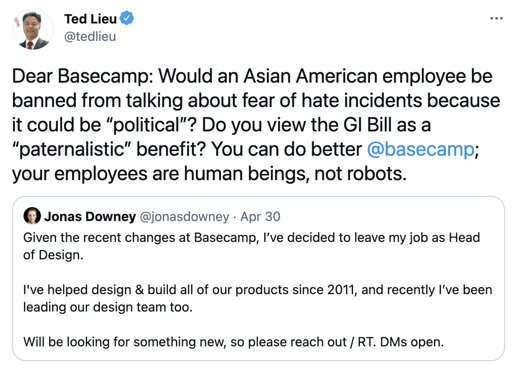Click the 'of Design.' line in quote
Screen dimensions: 518x369
[x=53, y=255]
